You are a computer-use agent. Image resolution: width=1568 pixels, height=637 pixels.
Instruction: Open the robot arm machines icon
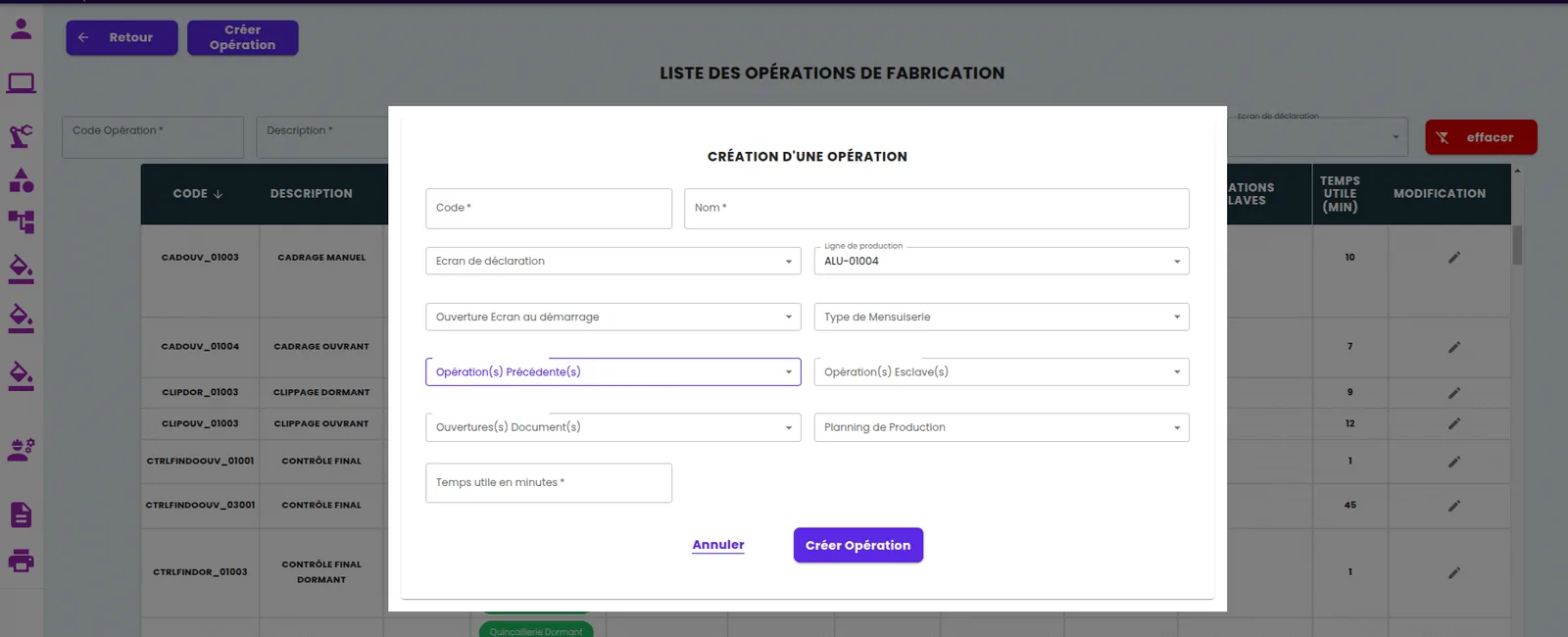tap(21, 135)
